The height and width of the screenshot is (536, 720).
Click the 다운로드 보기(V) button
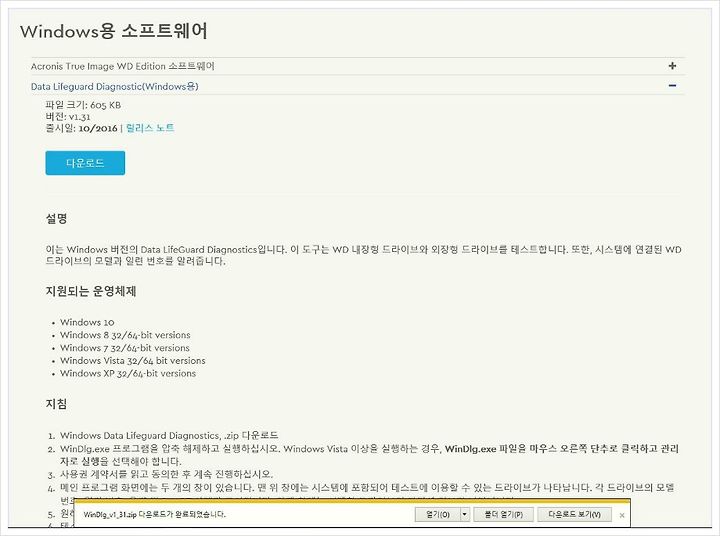(x=574, y=514)
